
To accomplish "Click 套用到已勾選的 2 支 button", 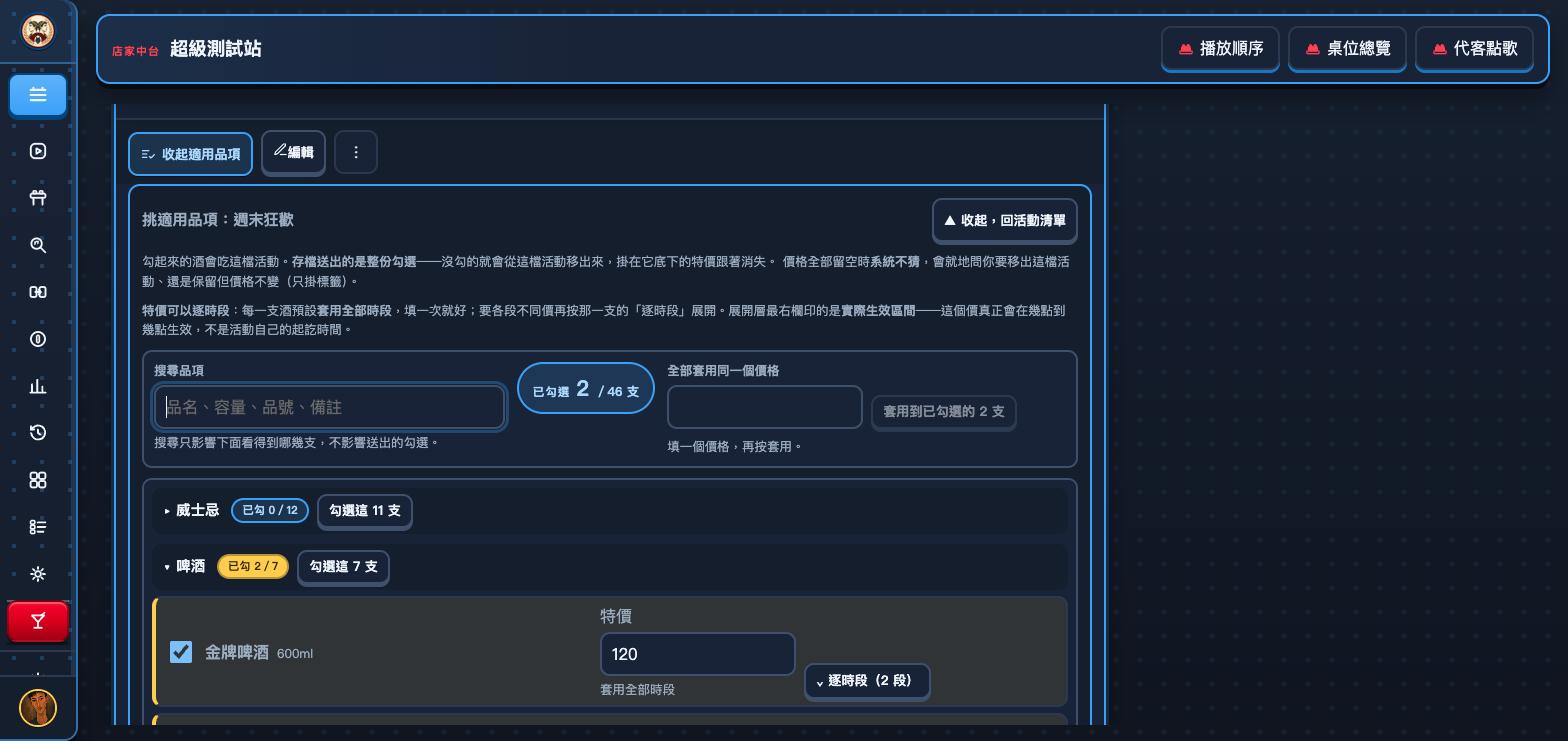I will (944, 412).
